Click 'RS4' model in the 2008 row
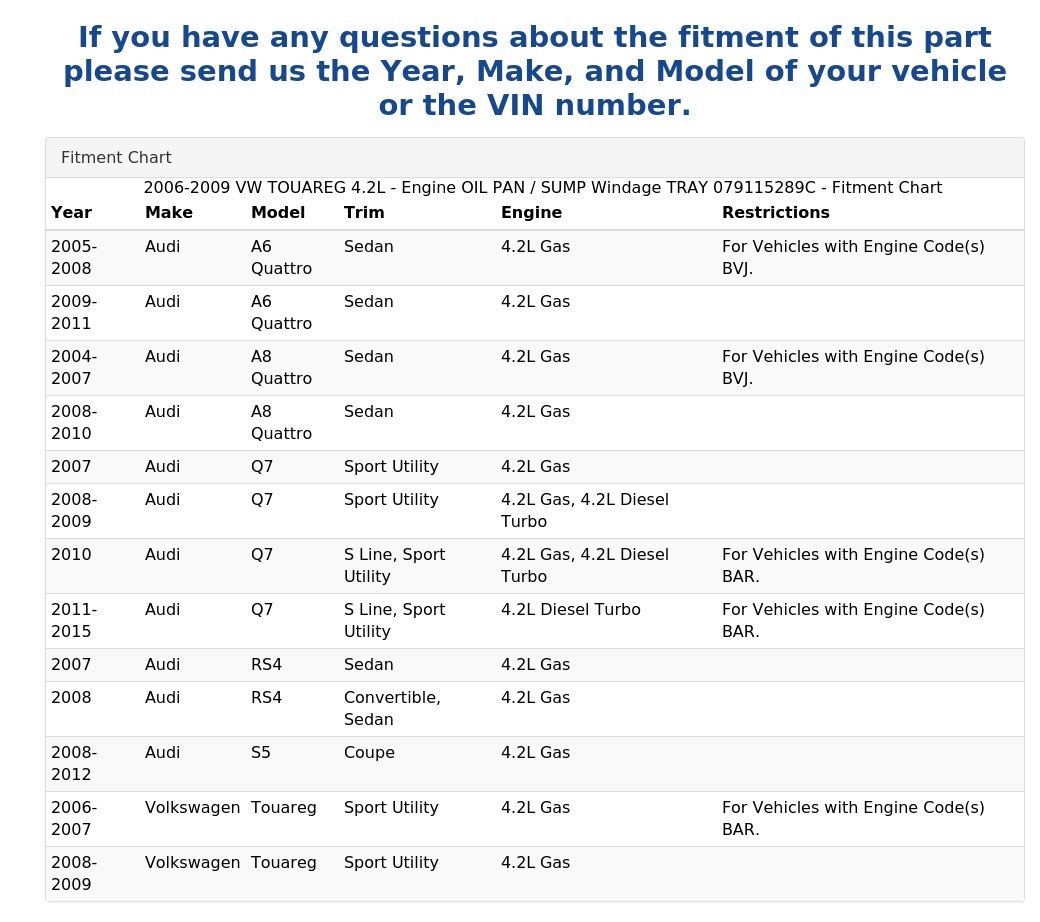This screenshot has width=1040, height=922. [x=266, y=698]
